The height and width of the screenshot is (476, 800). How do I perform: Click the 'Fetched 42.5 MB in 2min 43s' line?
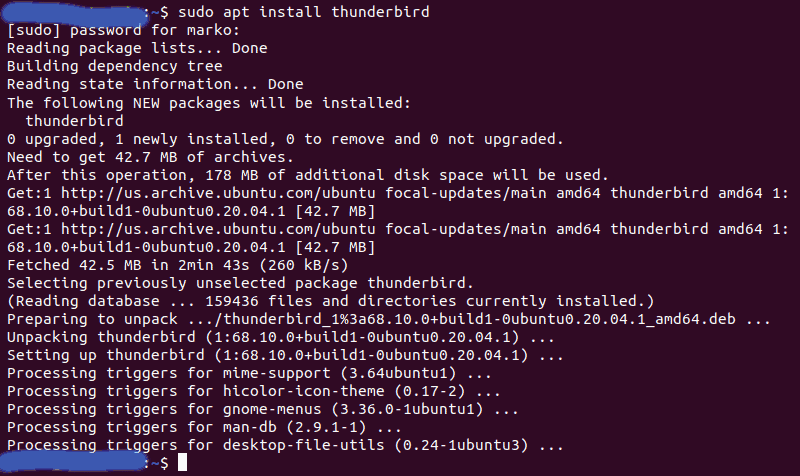click(177, 265)
